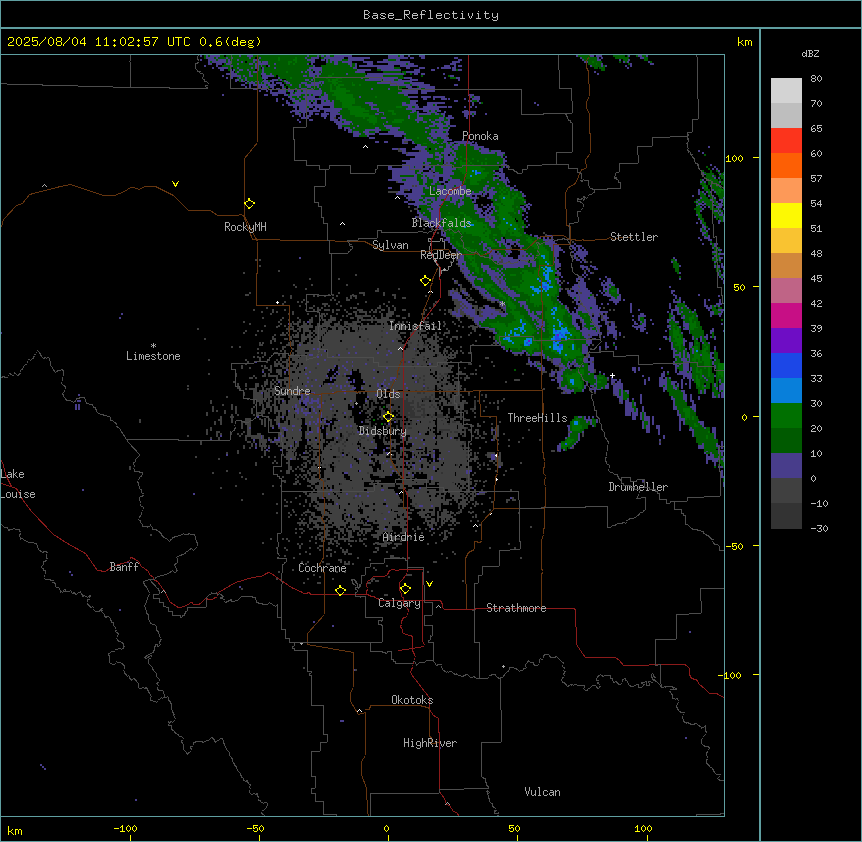Viewport: 862px width, 842px height.
Task: Click the Limestone label
Action: point(153,356)
